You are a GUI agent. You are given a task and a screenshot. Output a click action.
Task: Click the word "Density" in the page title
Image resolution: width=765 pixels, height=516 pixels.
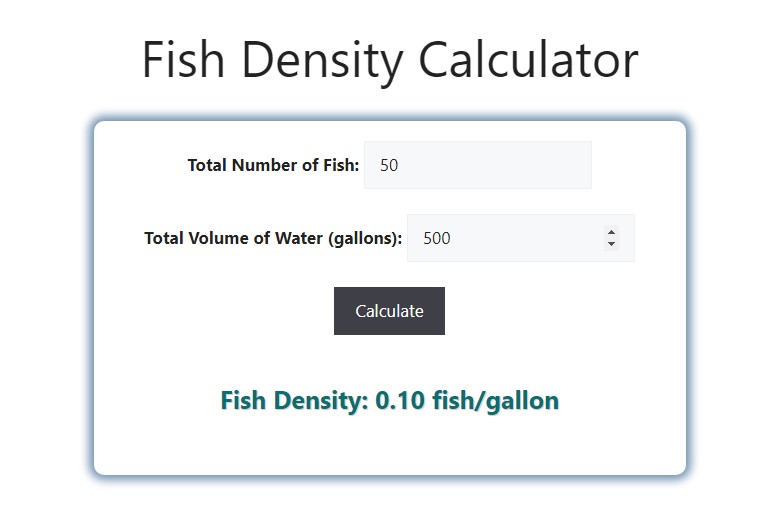[x=322, y=62]
